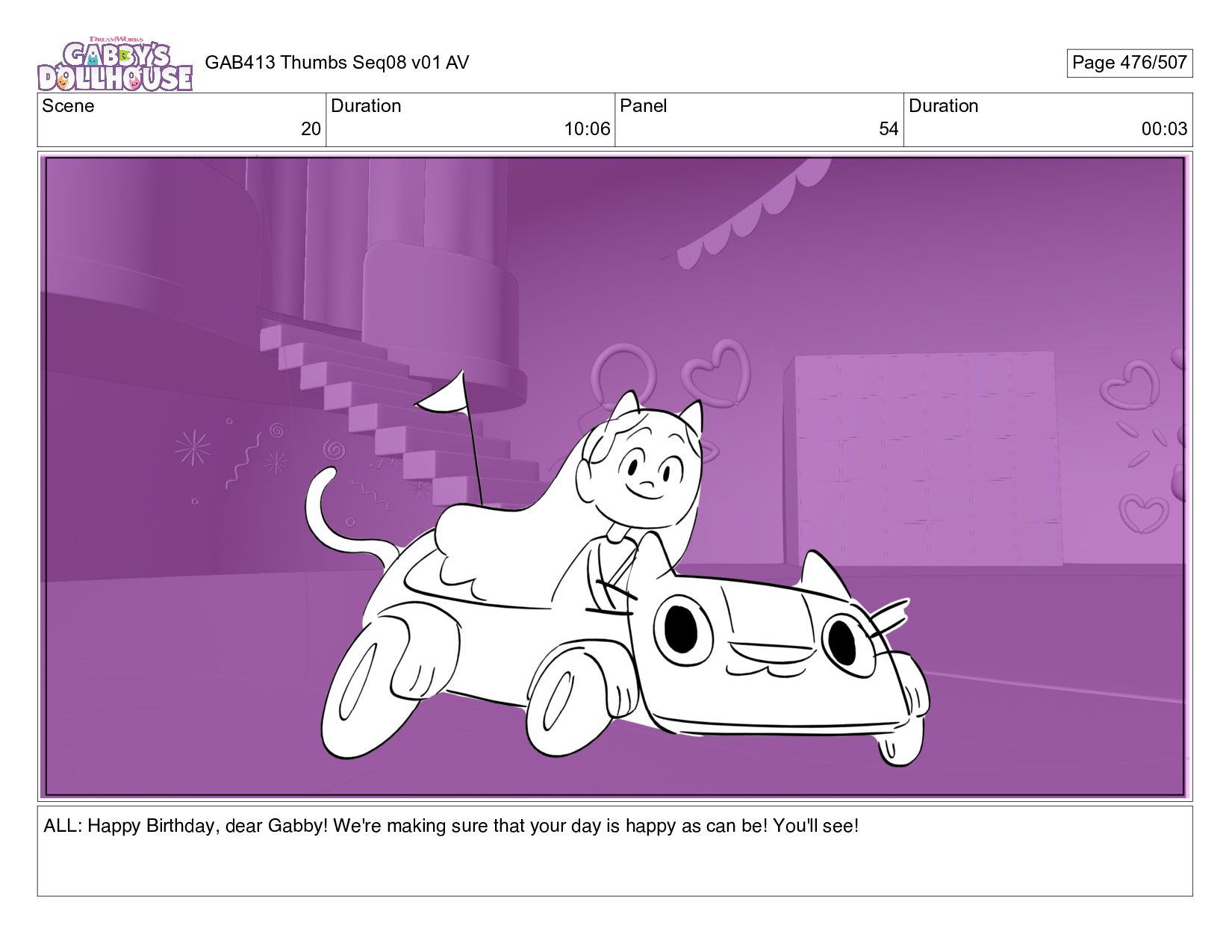
Task: Select the scene number '20'
Action: (311, 129)
